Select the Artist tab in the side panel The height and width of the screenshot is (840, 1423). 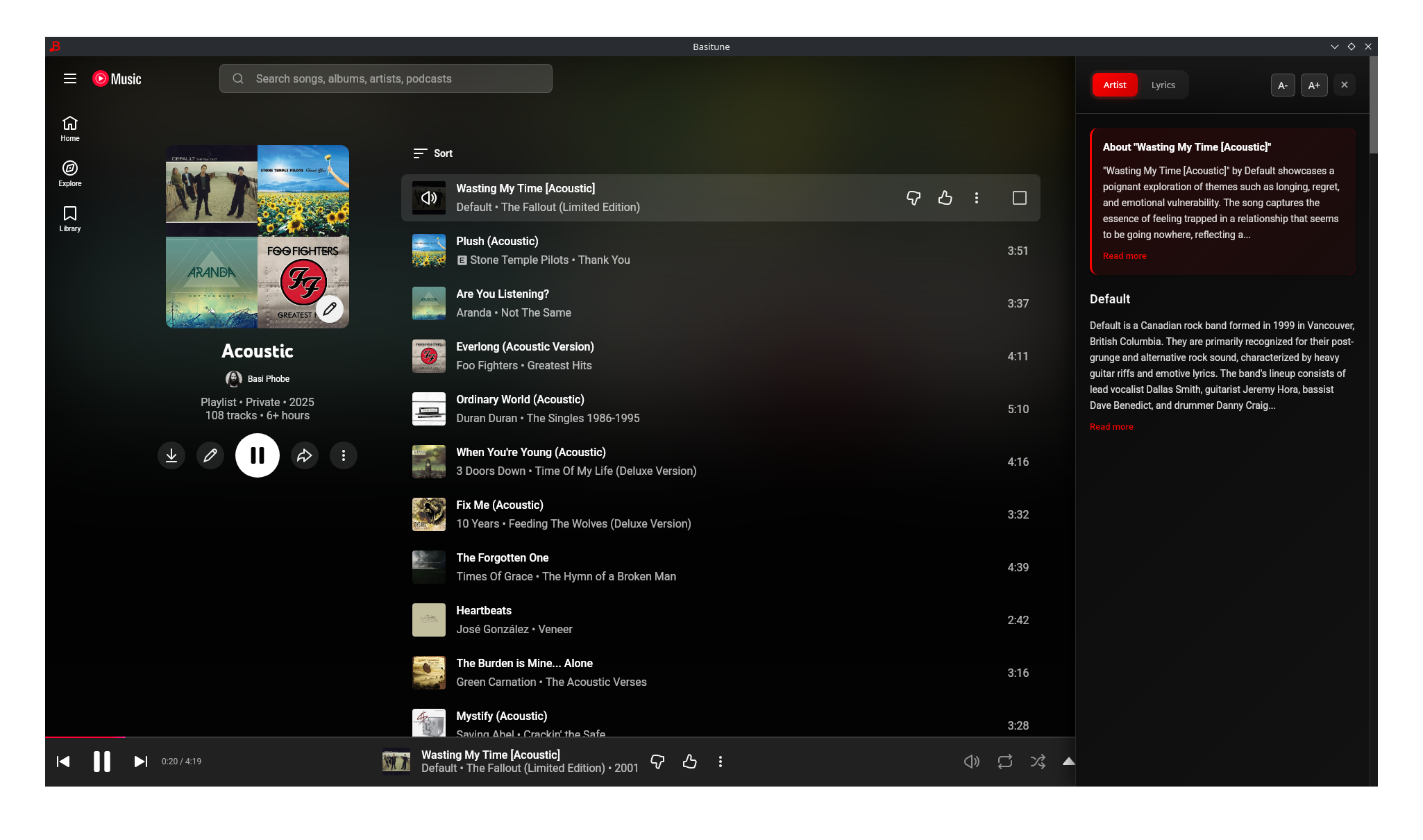(1114, 85)
